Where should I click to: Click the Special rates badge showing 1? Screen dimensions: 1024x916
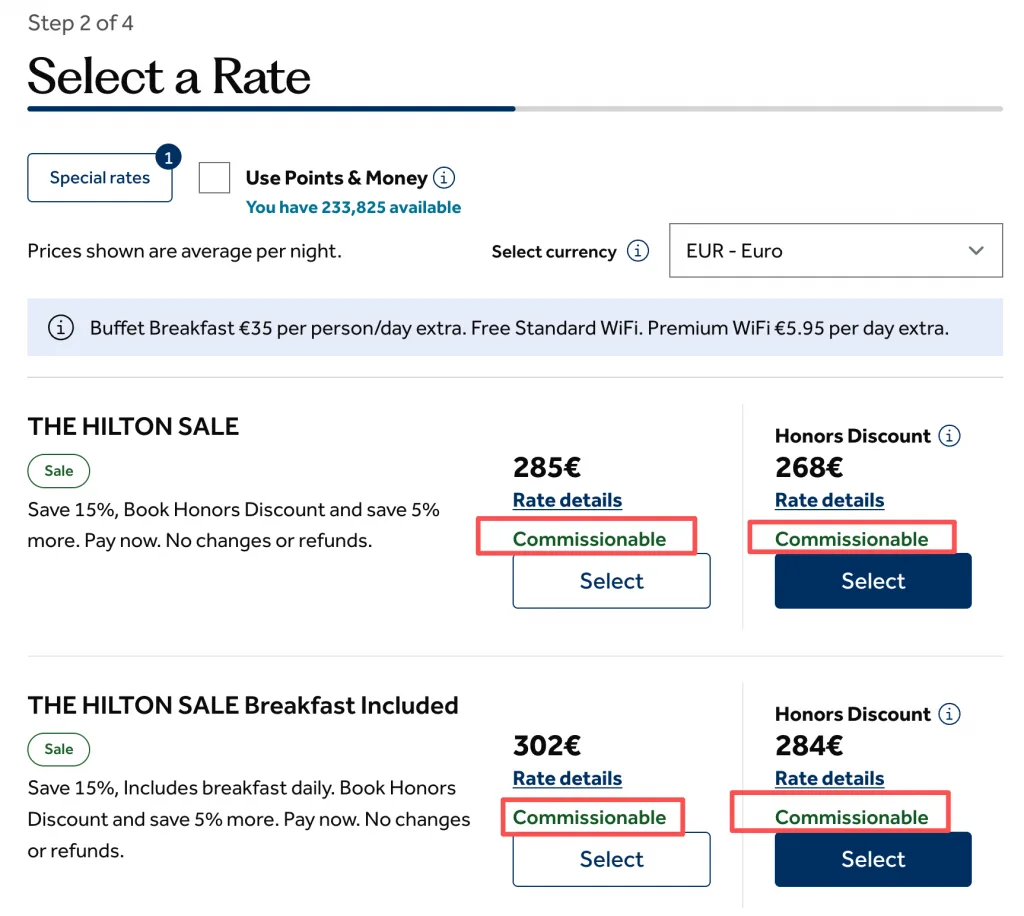(168, 157)
